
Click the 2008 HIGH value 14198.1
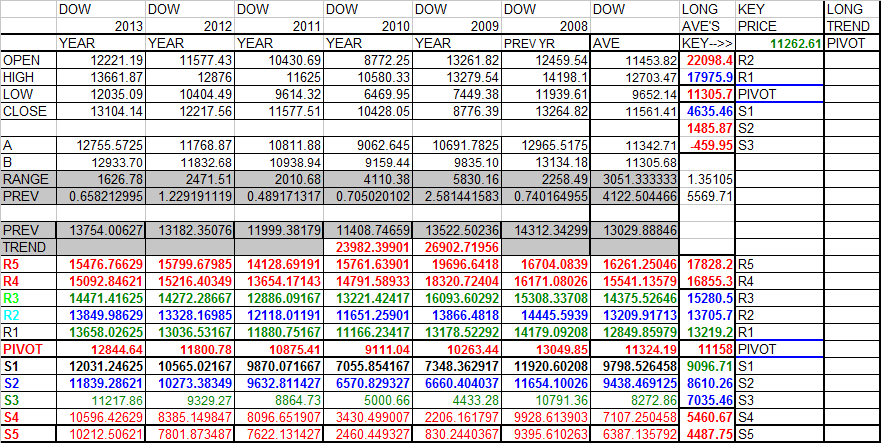[546, 77]
